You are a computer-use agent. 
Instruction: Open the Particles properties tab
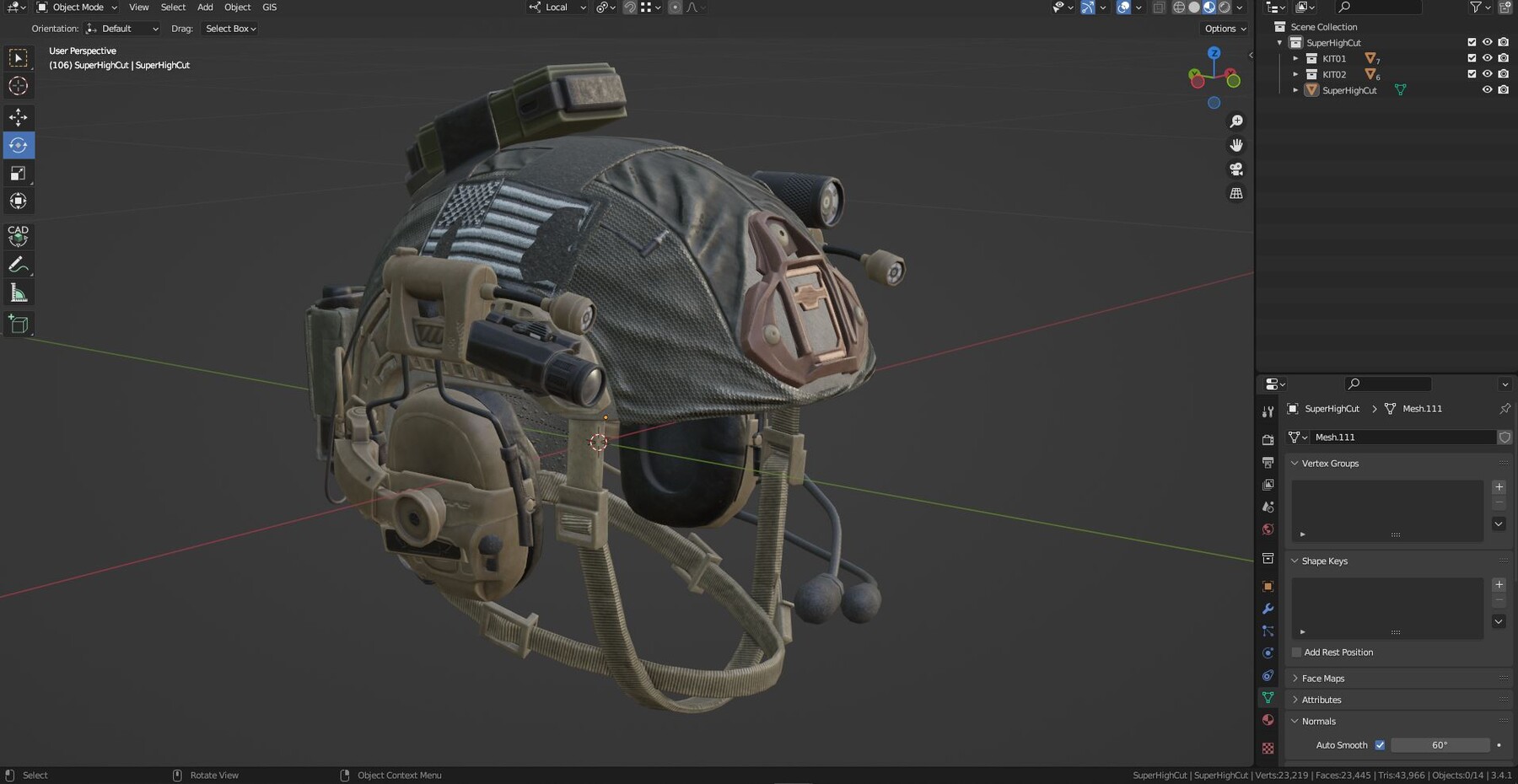pyautogui.click(x=1268, y=631)
